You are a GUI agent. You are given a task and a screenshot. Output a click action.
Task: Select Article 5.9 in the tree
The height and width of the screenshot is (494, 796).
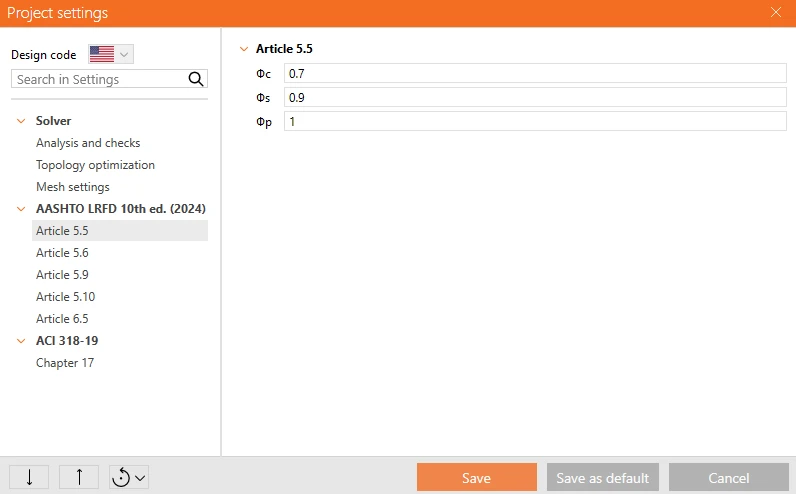coord(62,275)
